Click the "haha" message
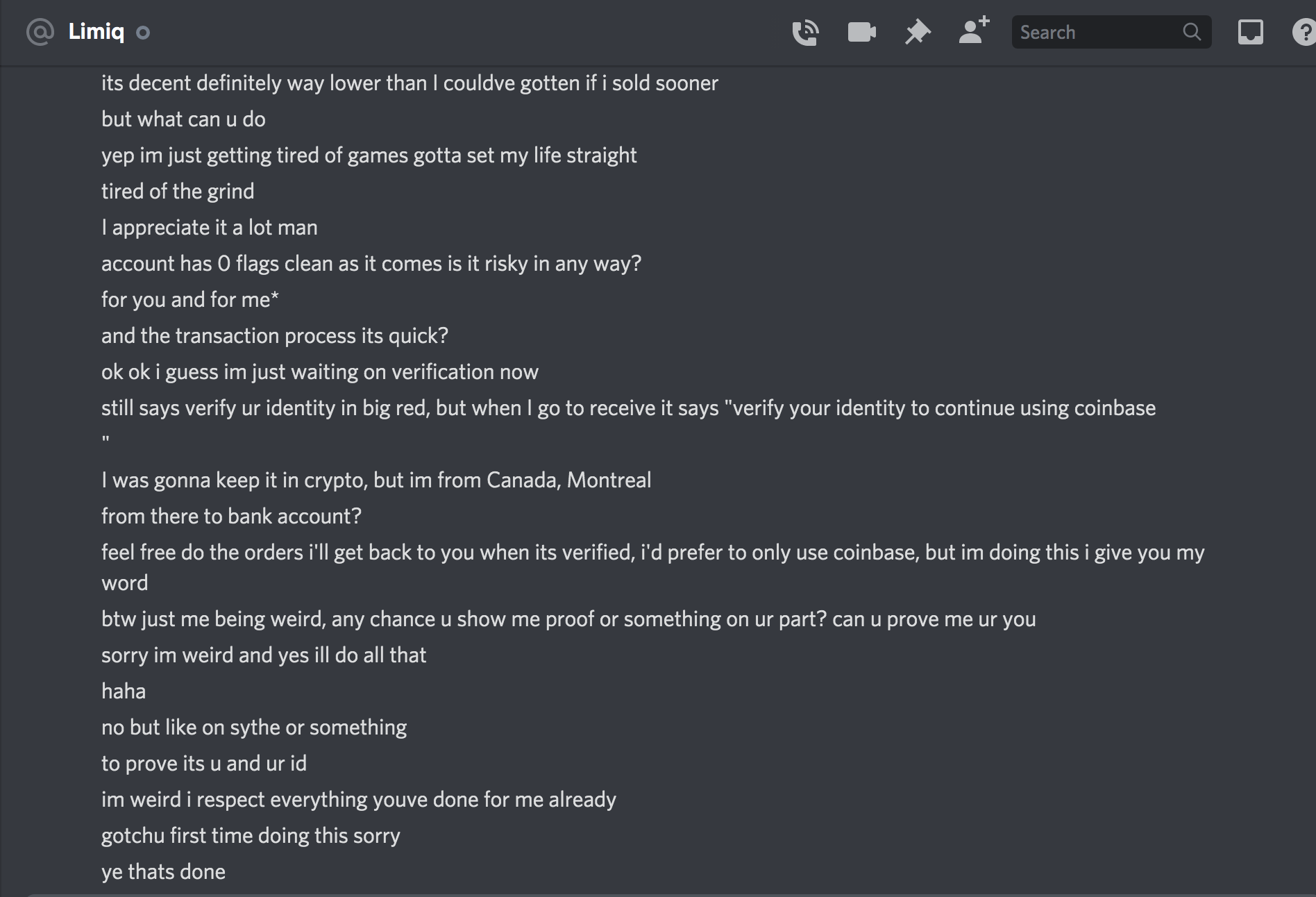This screenshot has height=897, width=1316. tap(124, 691)
